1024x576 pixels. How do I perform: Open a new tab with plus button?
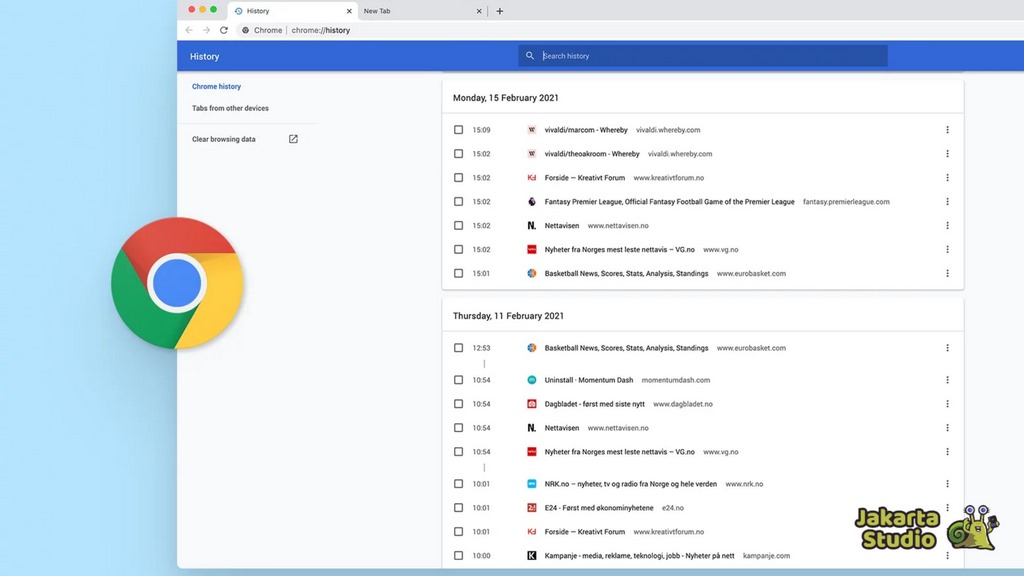tap(500, 11)
